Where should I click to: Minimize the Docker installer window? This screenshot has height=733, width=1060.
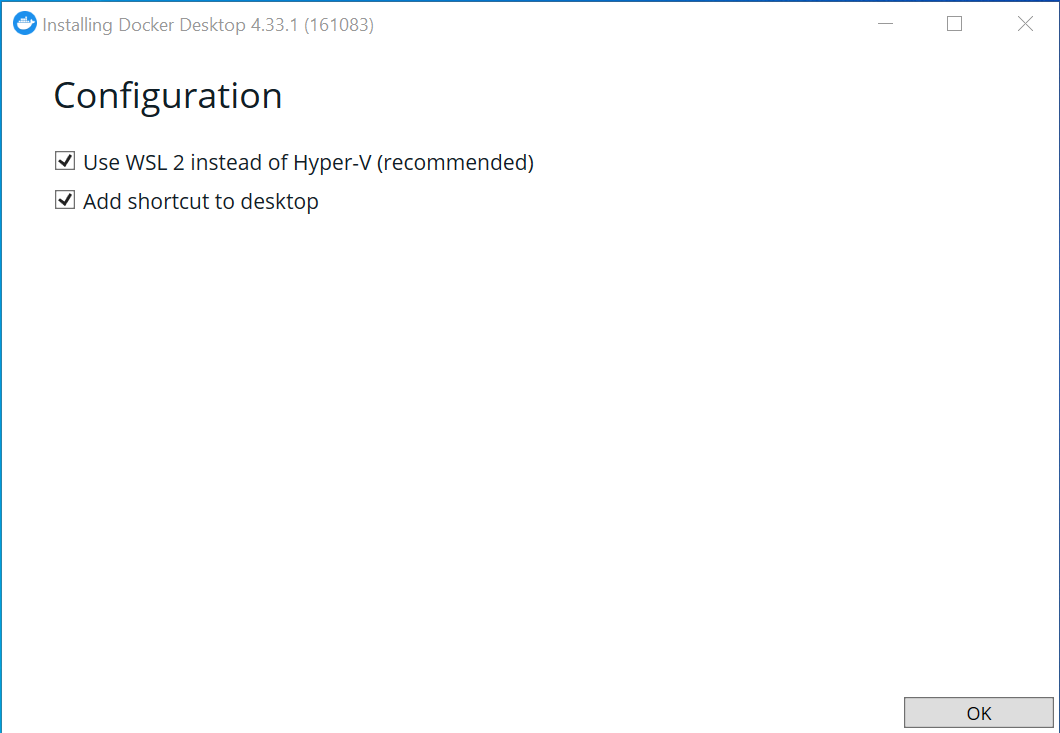[x=884, y=25]
